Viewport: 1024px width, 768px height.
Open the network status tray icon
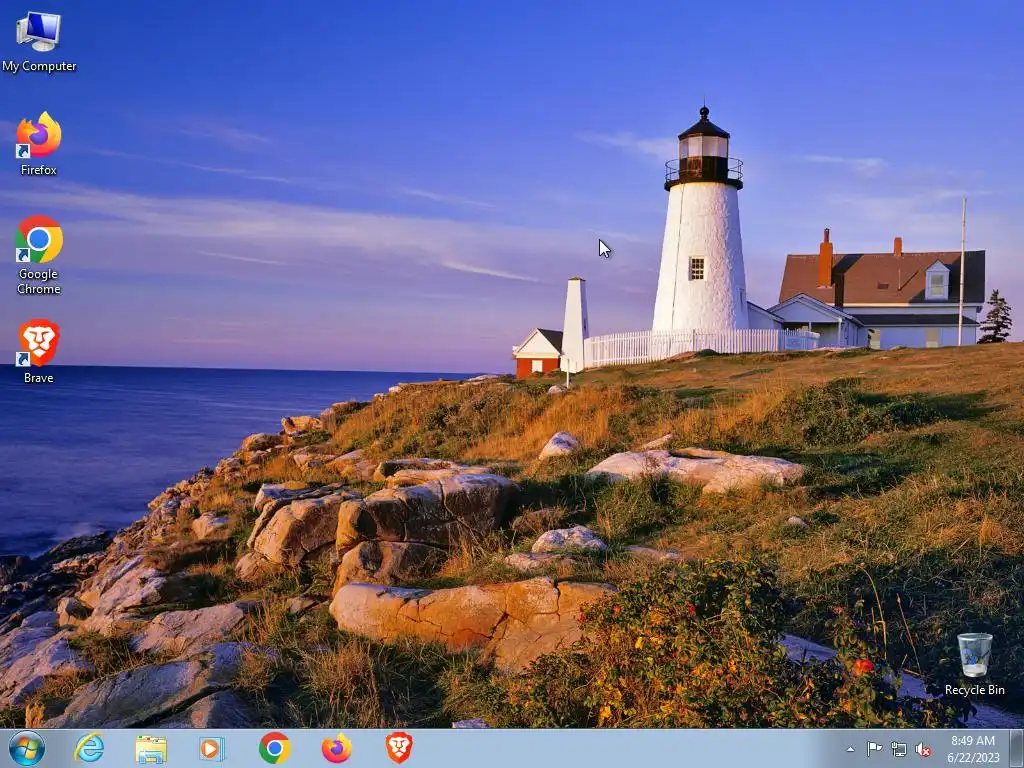click(899, 749)
